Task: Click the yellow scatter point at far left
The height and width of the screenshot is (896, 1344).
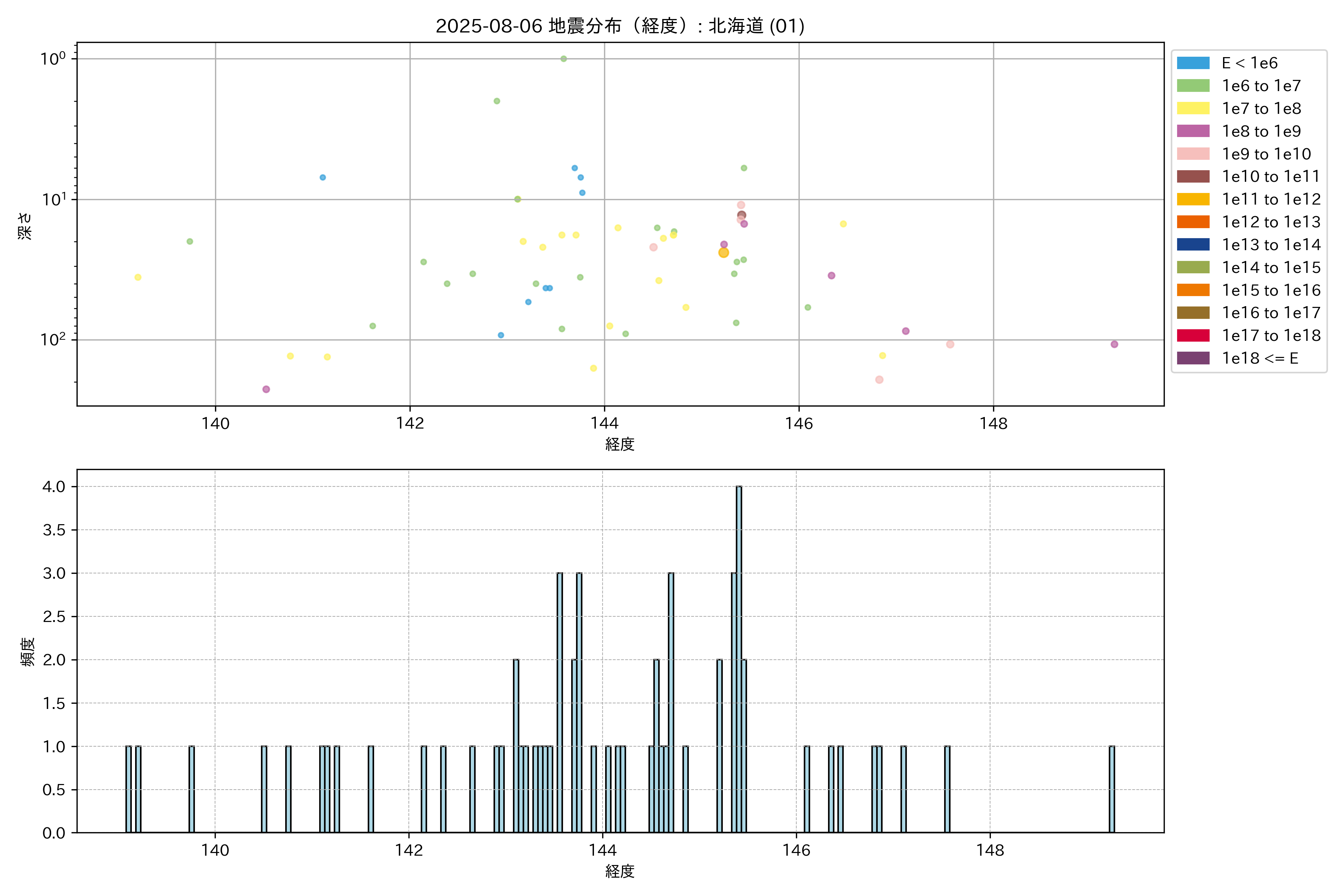Action: [138, 277]
